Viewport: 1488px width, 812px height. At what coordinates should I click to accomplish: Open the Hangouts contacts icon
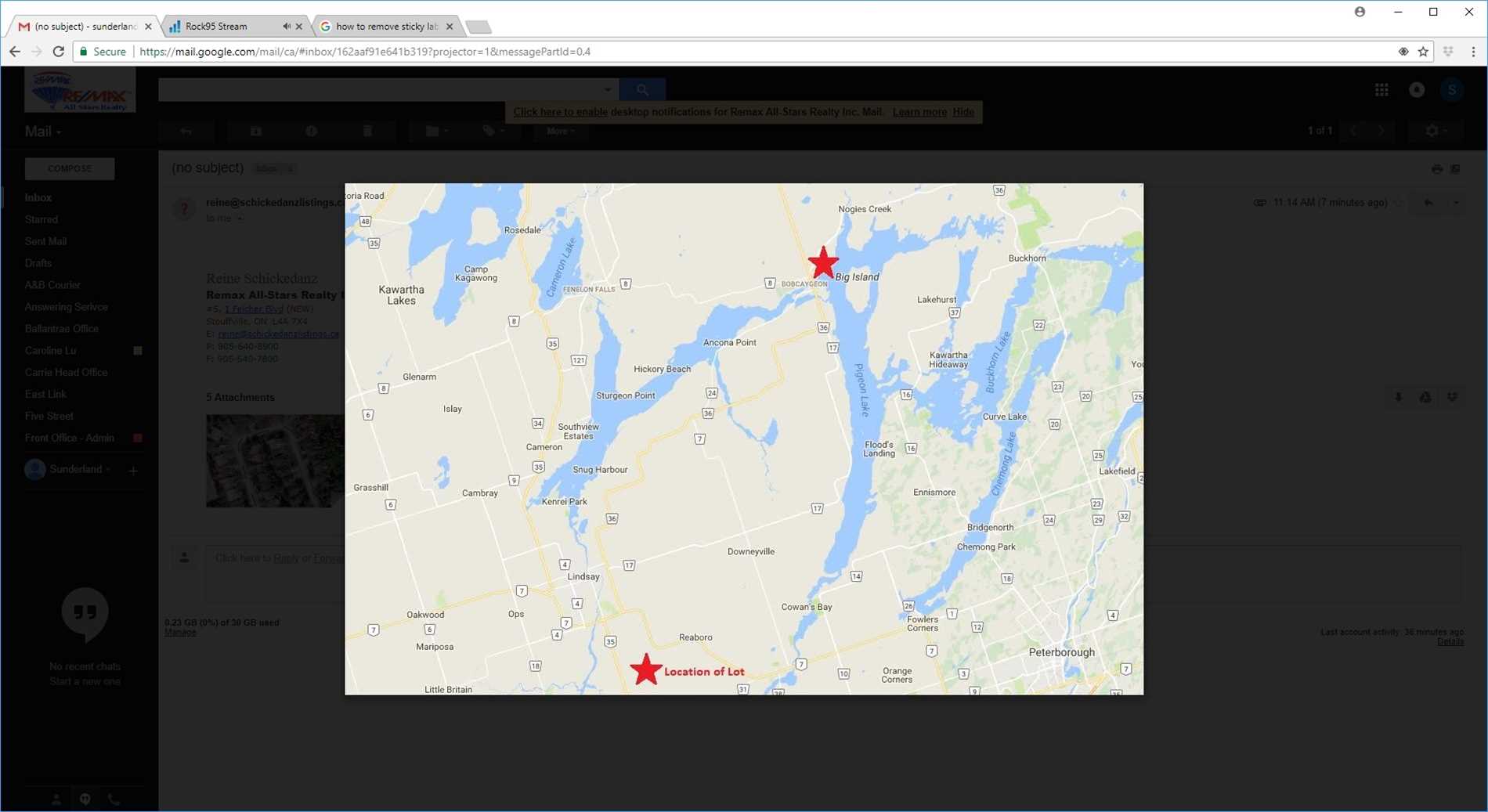[x=56, y=799]
